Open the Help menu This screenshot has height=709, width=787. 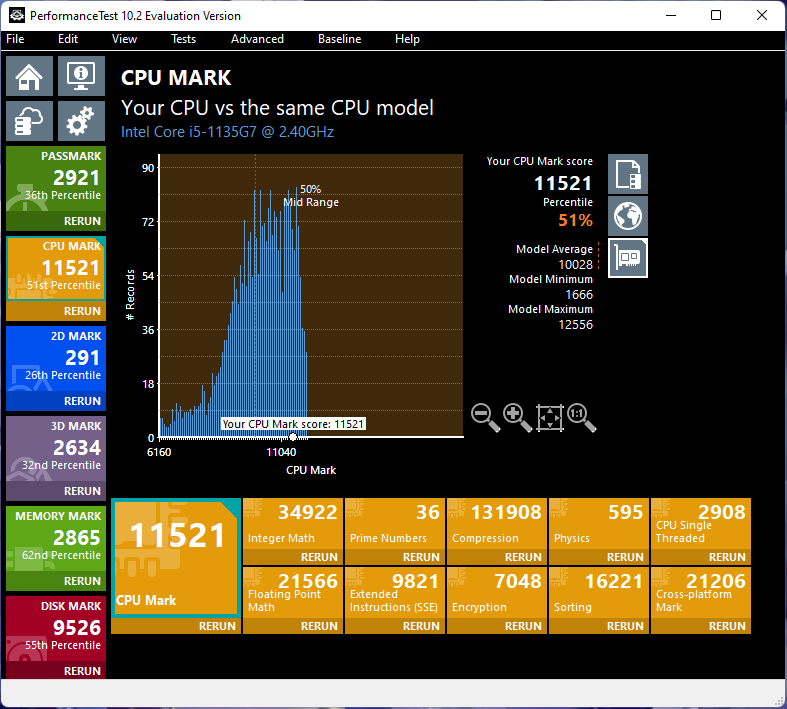[x=407, y=39]
